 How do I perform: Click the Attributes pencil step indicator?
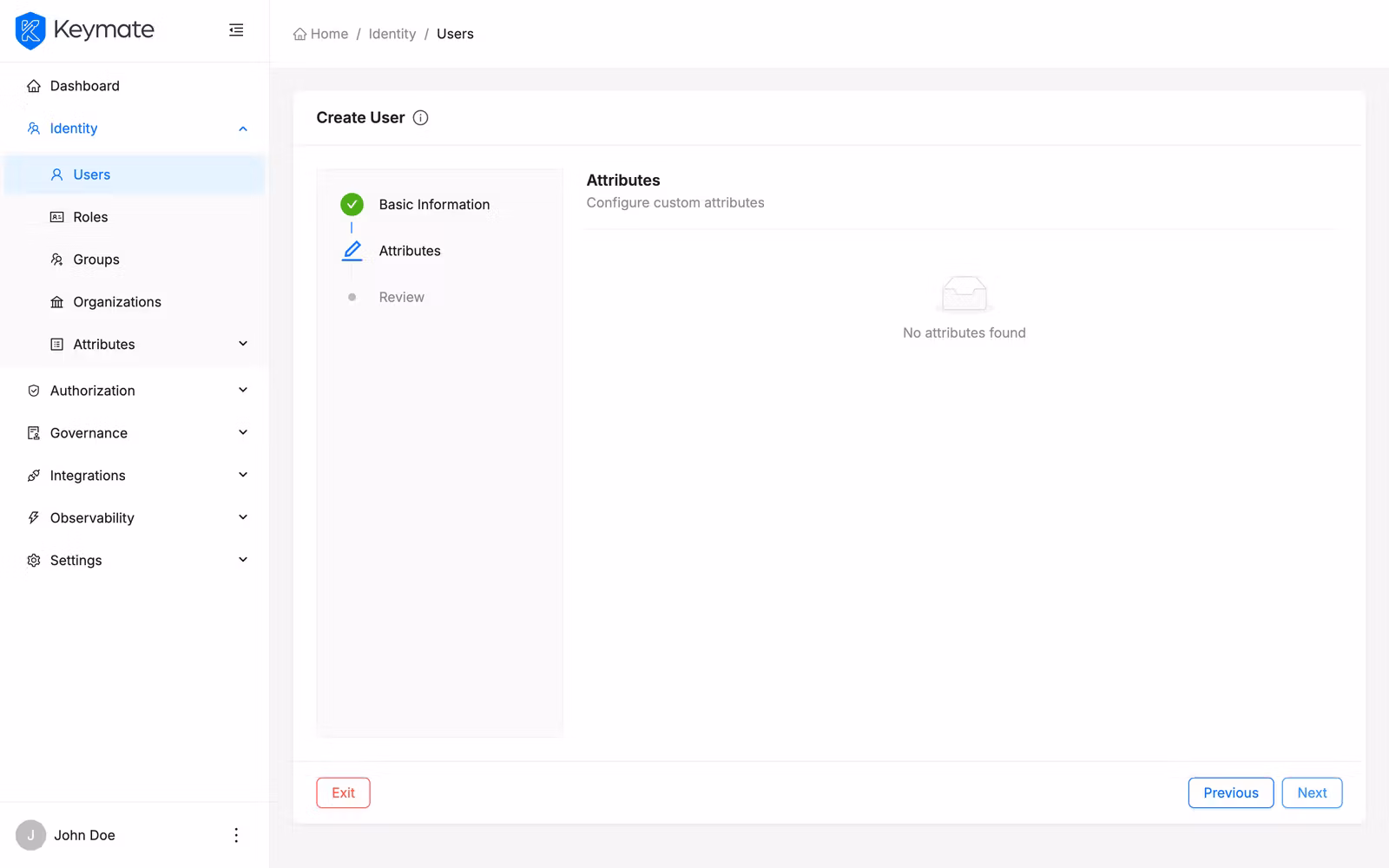pyautogui.click(x=352, y=250)
